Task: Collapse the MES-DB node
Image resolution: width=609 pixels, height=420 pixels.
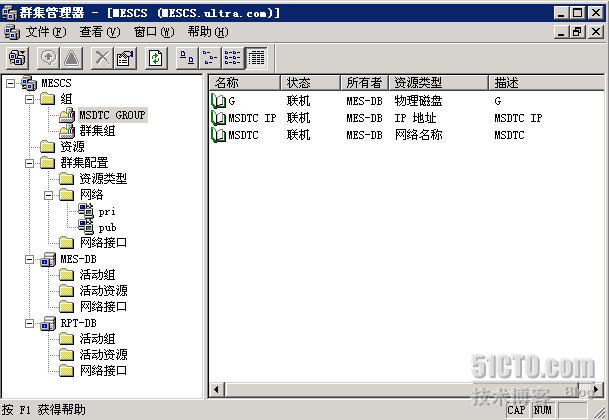Action: coord(30,259)
